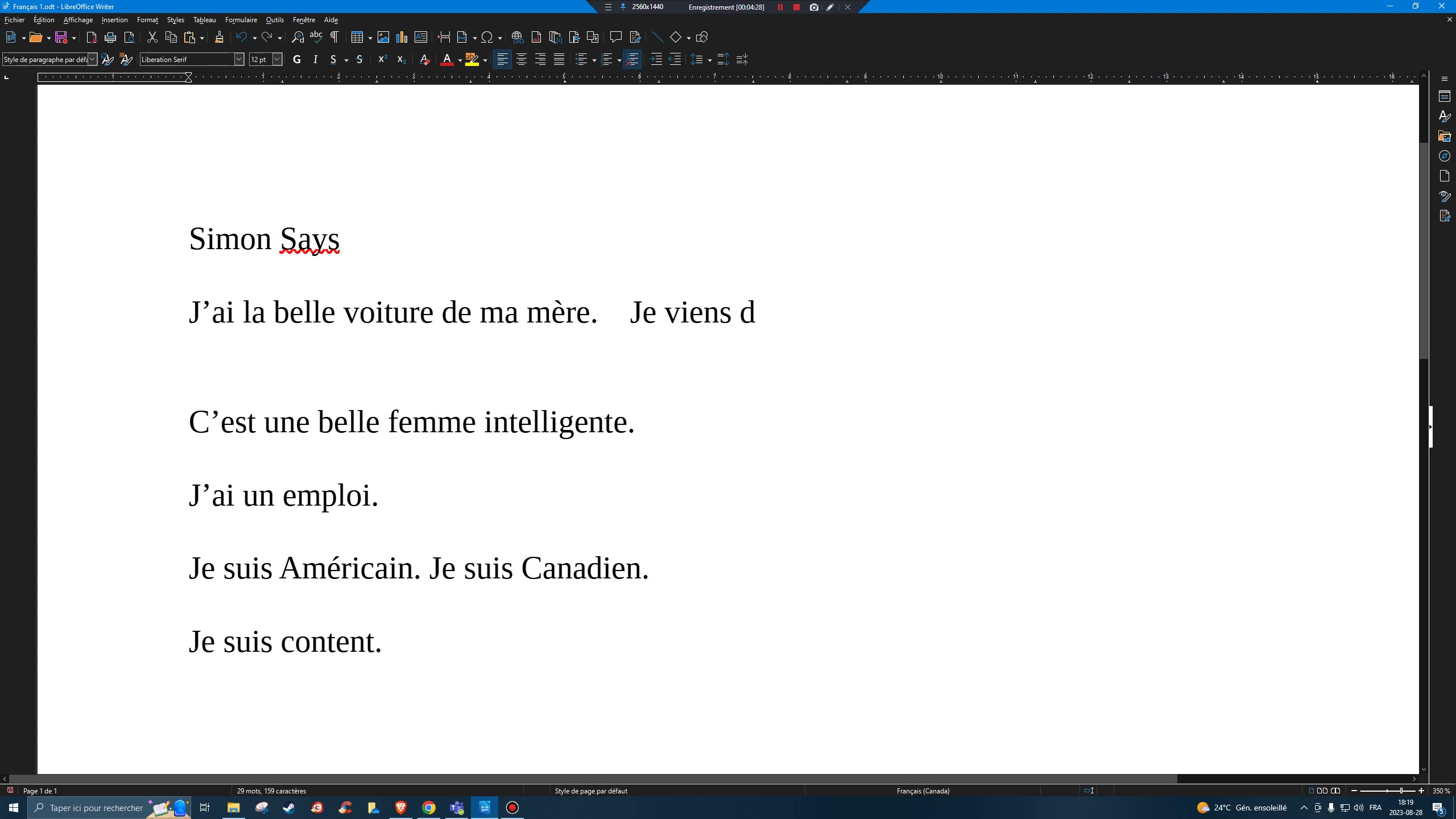
Task: Run the spelling checker
Action: (x=316, y=37)
